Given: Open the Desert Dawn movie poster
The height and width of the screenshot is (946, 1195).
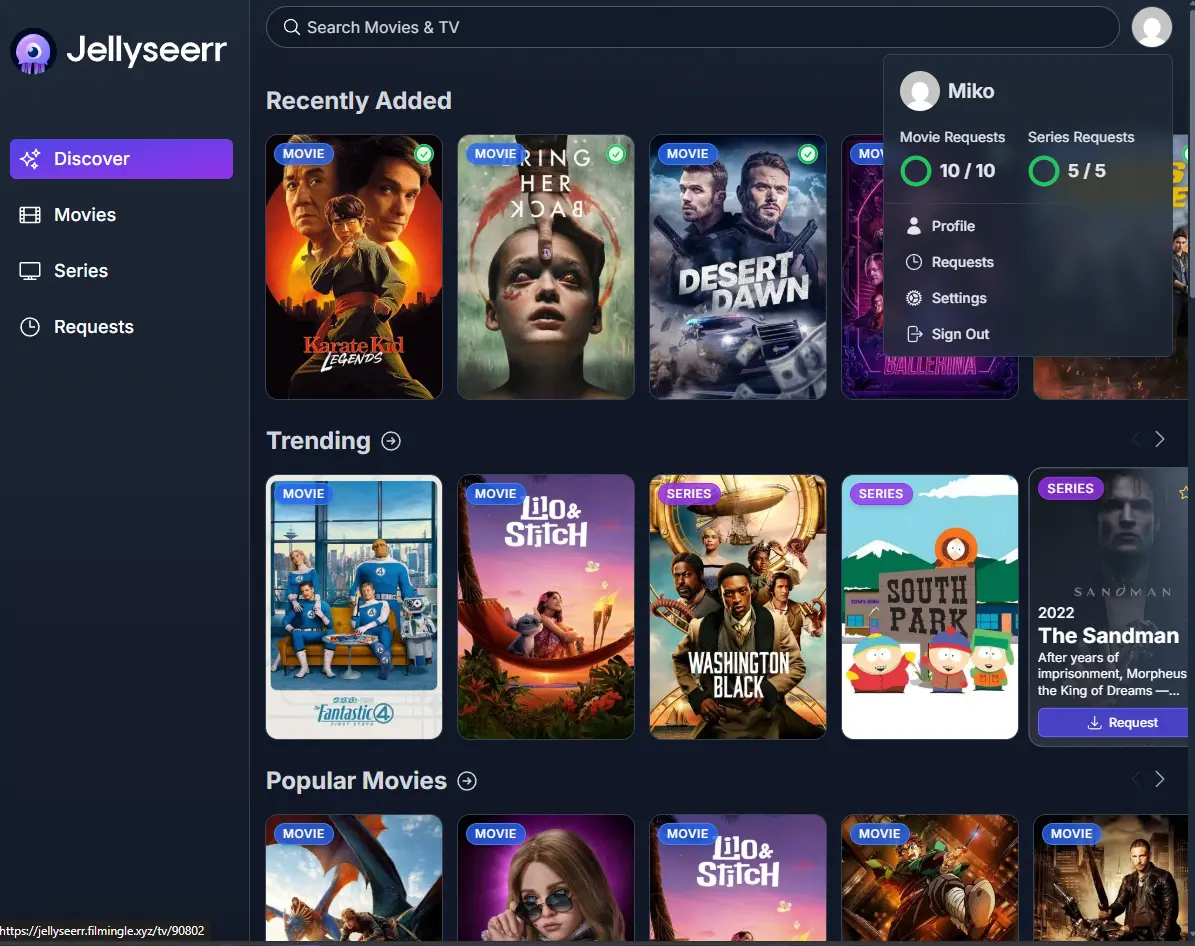Looking at the screenshot, I should (738, 267).
